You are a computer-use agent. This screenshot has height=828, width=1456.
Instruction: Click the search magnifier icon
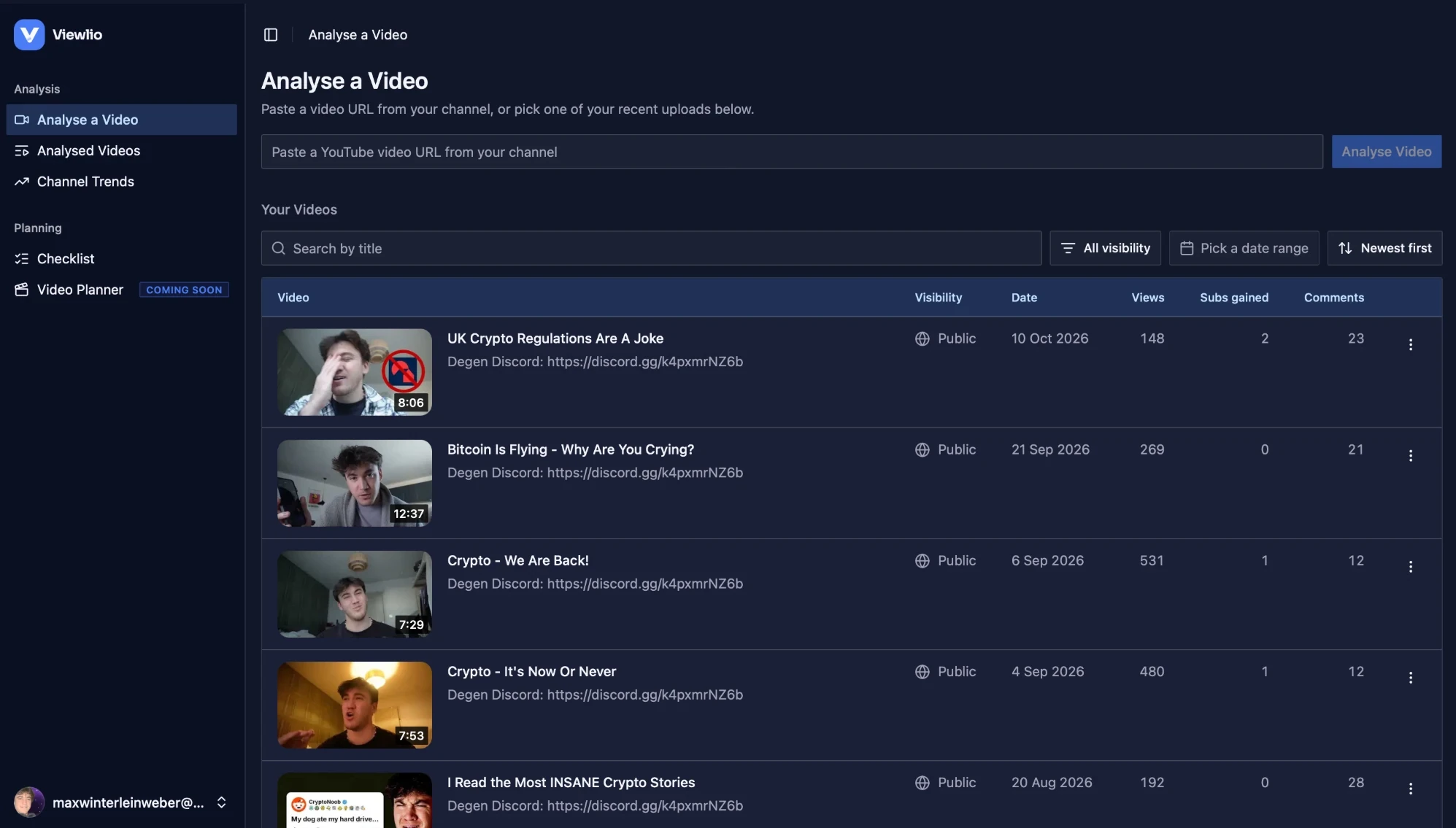coord(278,248)
